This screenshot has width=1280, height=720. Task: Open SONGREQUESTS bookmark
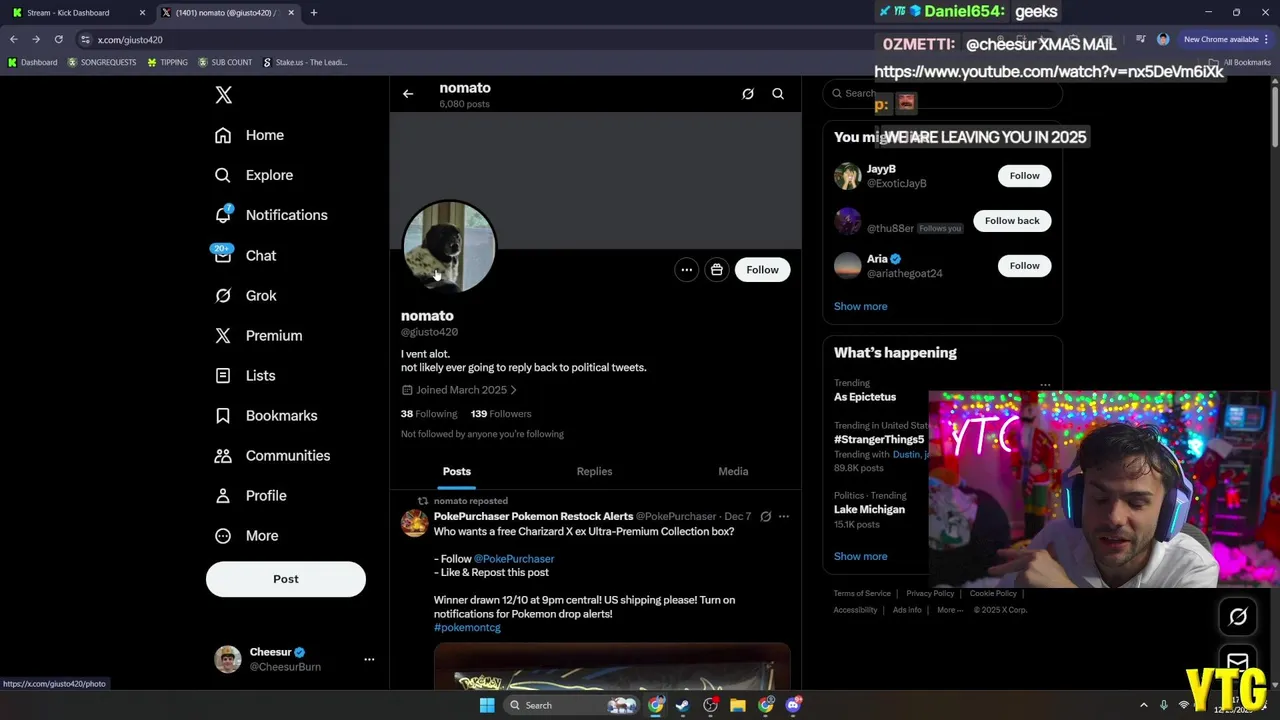(101, 62)
